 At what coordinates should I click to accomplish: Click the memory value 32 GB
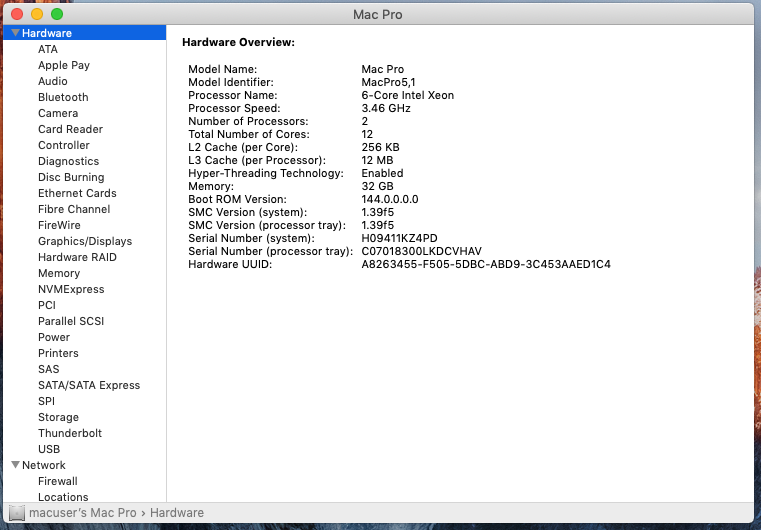point(377,186)
